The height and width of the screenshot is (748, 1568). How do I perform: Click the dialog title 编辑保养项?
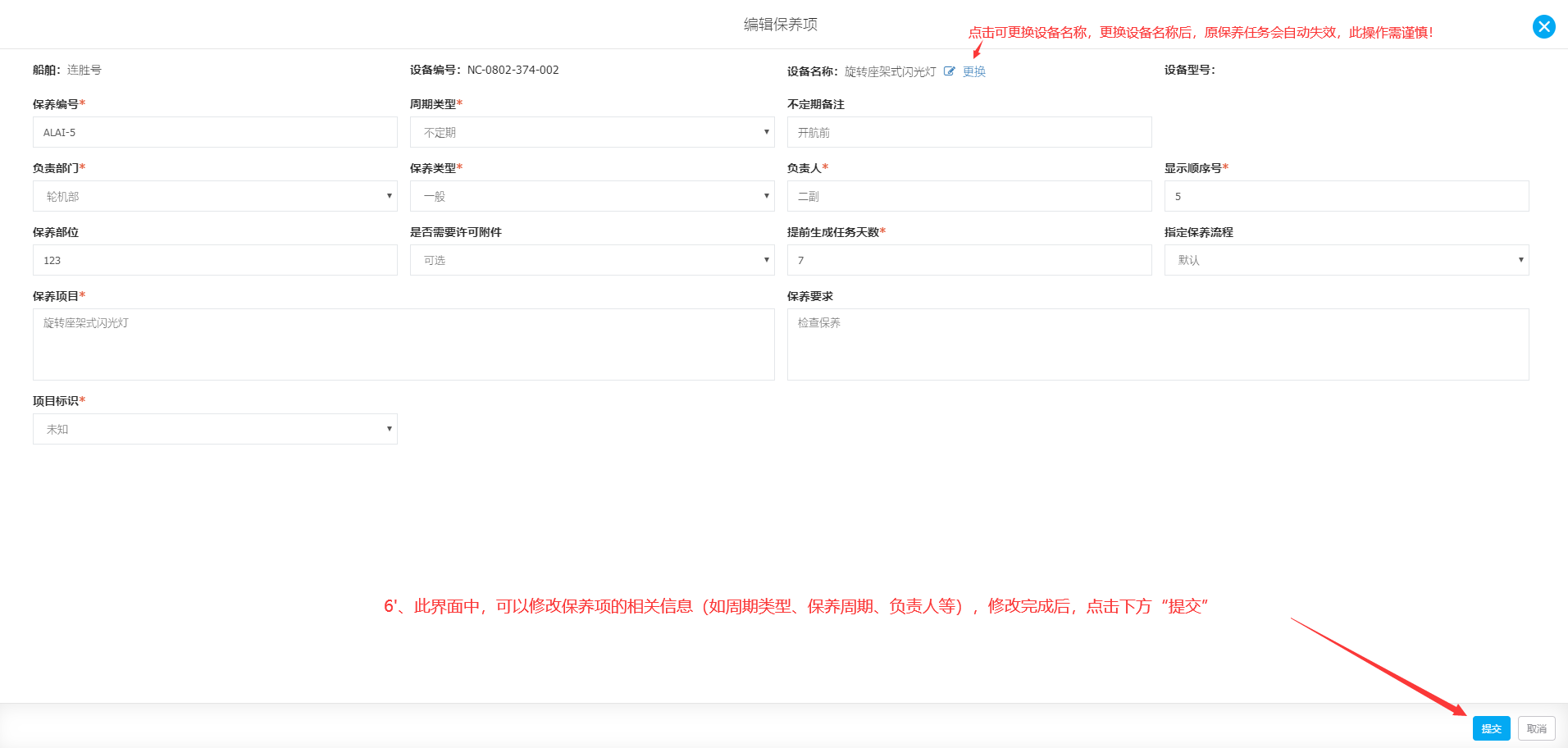click(781, 25)
